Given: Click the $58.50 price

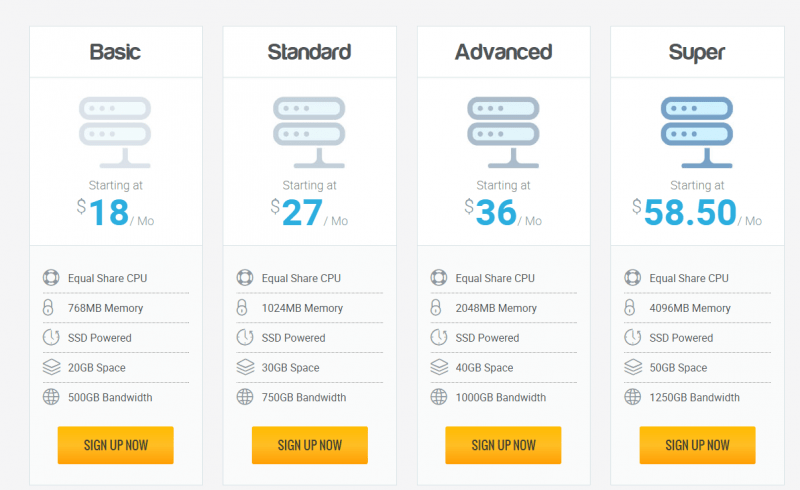Looking at the screenshot, I should pos(685,212).
